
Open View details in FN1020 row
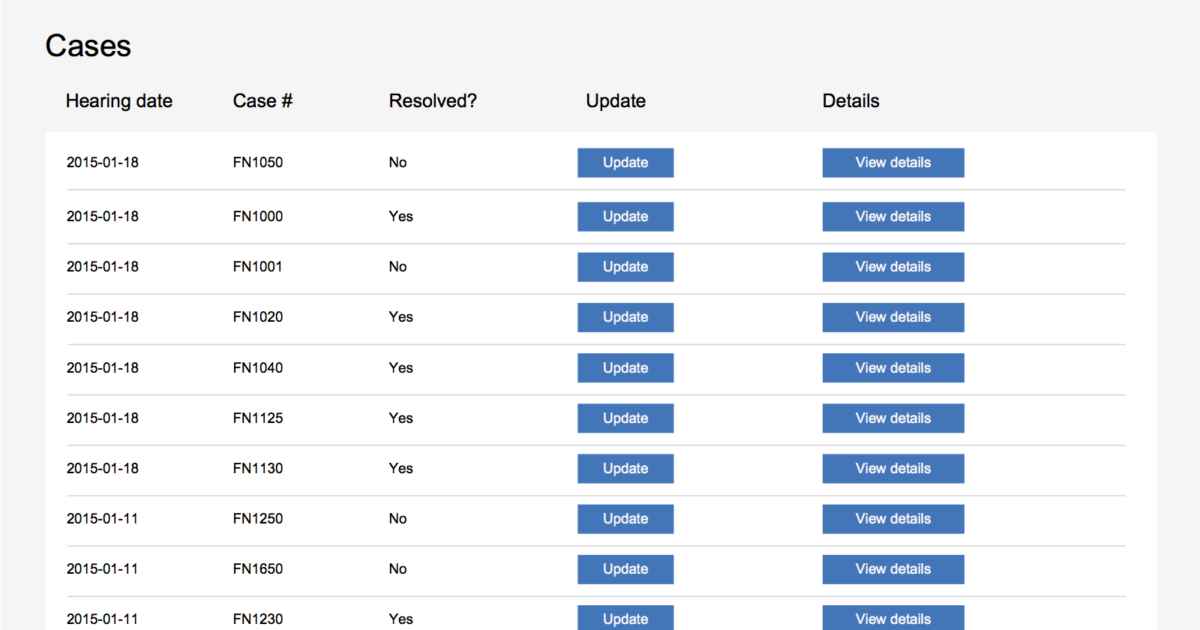pyautogui.click(x=893, y=317)
